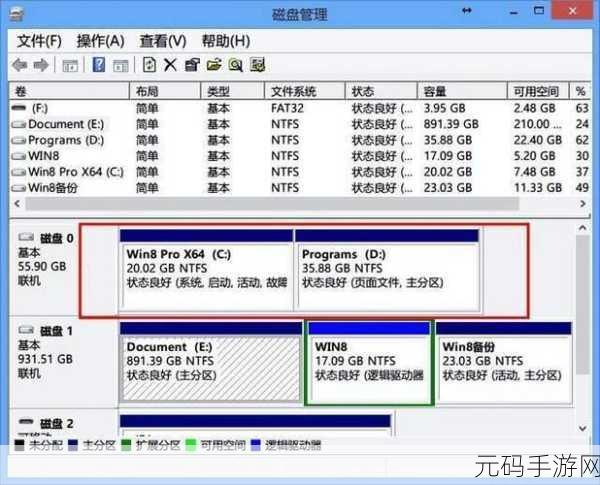Click the horizontal scrollbar of the volume list
This screenshot has height=485, width=600.
(272, 204)
